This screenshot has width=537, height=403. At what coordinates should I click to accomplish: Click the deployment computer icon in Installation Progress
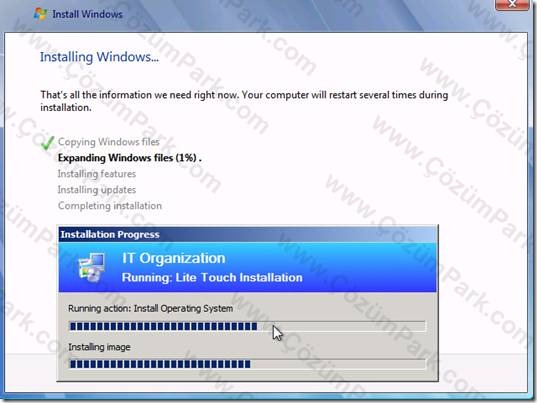[x=91, y=267]
